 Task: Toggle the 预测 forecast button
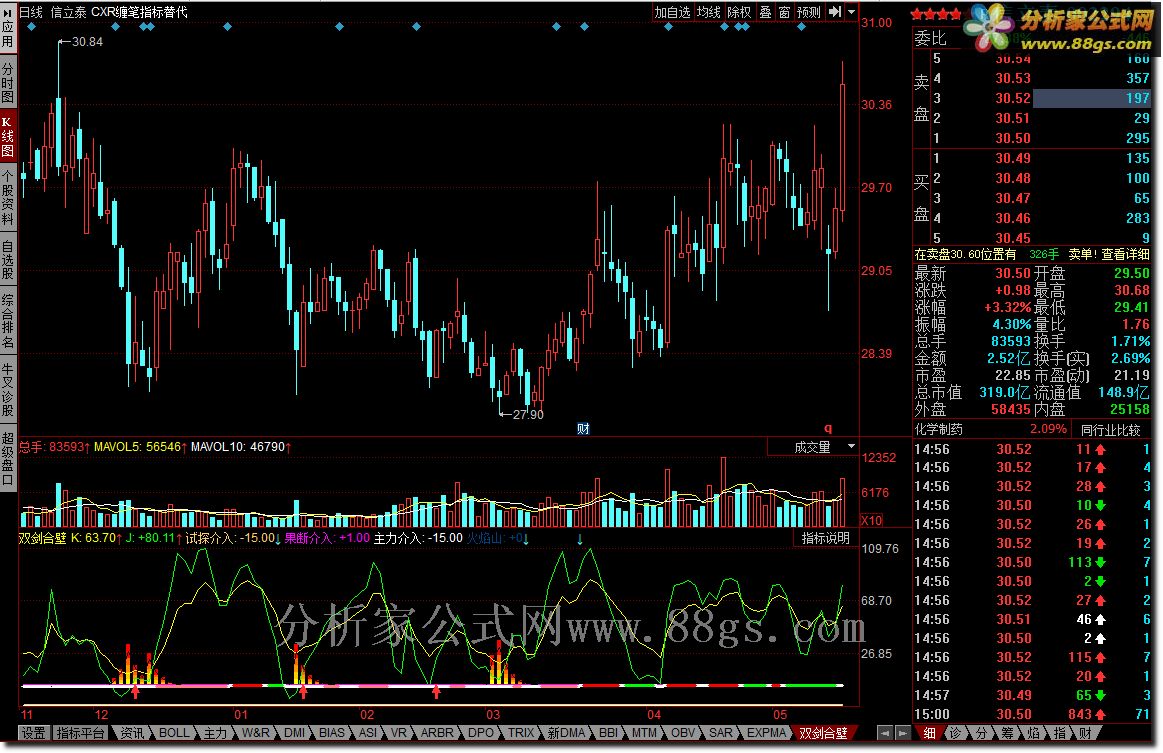pyautogui.click(x=808, y=12)
